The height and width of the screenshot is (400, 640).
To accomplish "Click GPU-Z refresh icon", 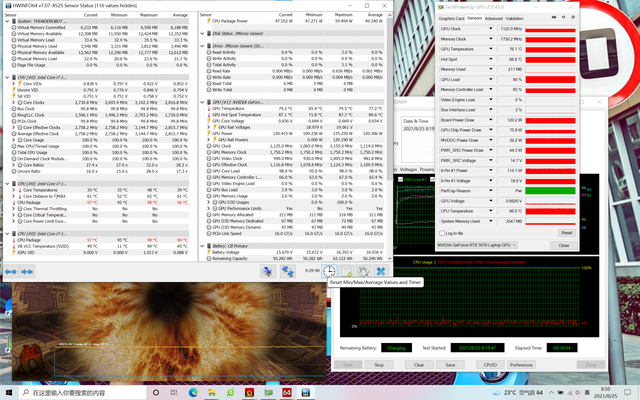I will [563, 18].
